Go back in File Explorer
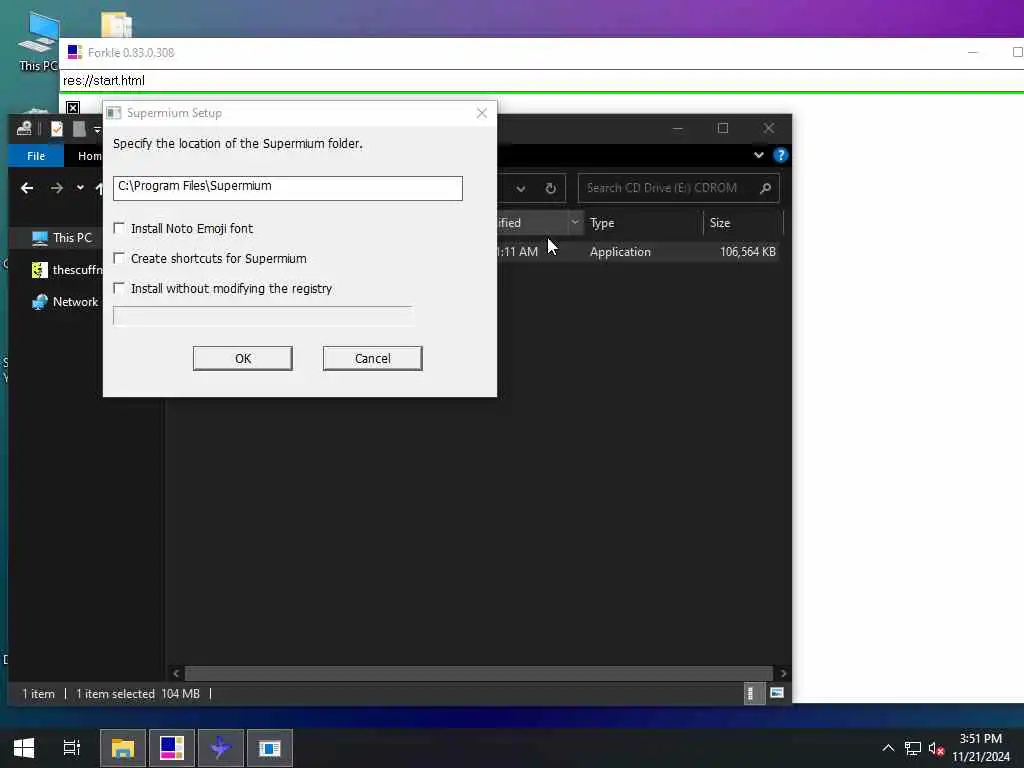This screenshot has height=768, width=1024. pyautogui.click(x=27, y=188)
